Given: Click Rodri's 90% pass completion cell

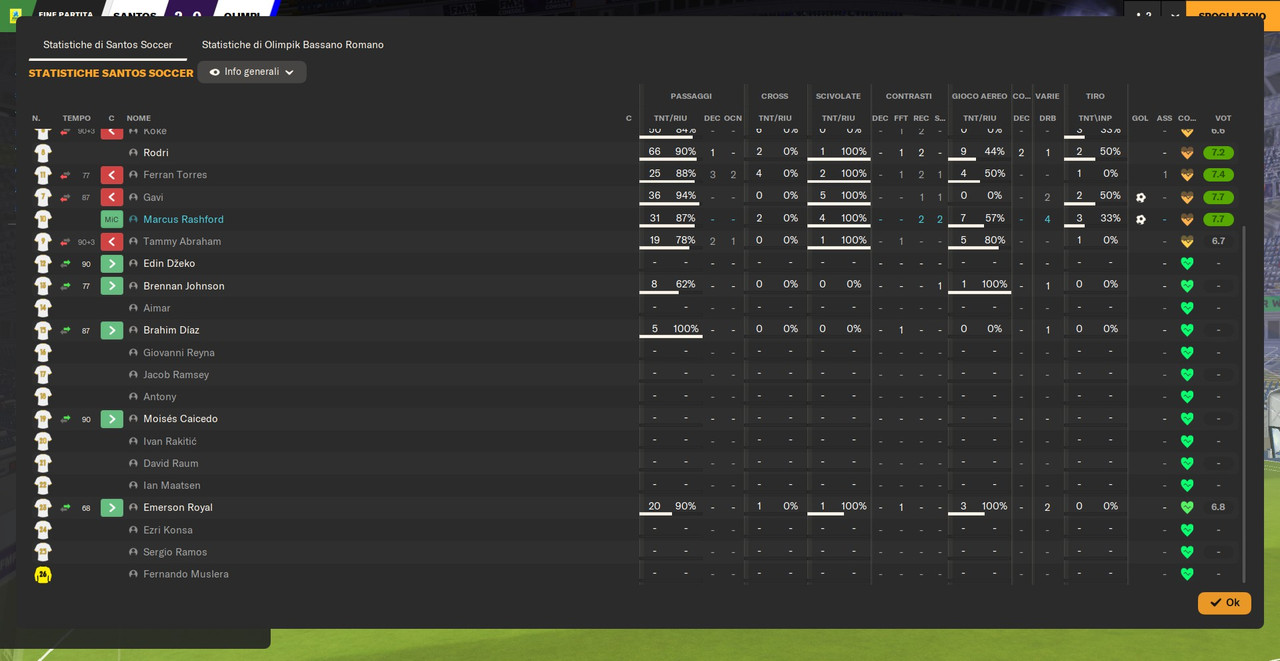Looking at the screenshot, I should [x=685, y=152].
